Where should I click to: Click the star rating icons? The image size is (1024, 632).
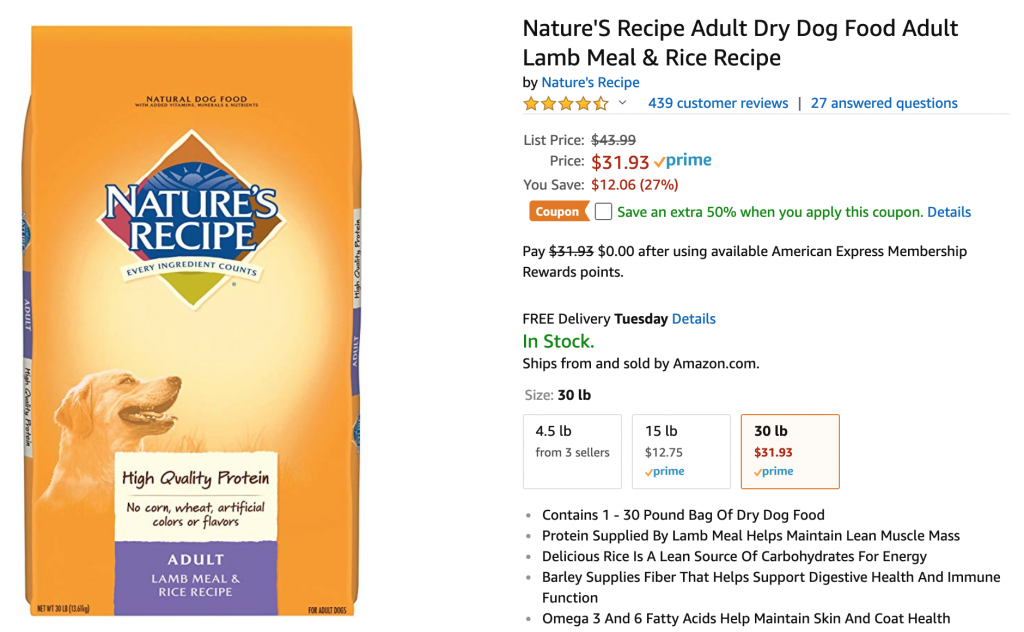[x=566, y=103]
